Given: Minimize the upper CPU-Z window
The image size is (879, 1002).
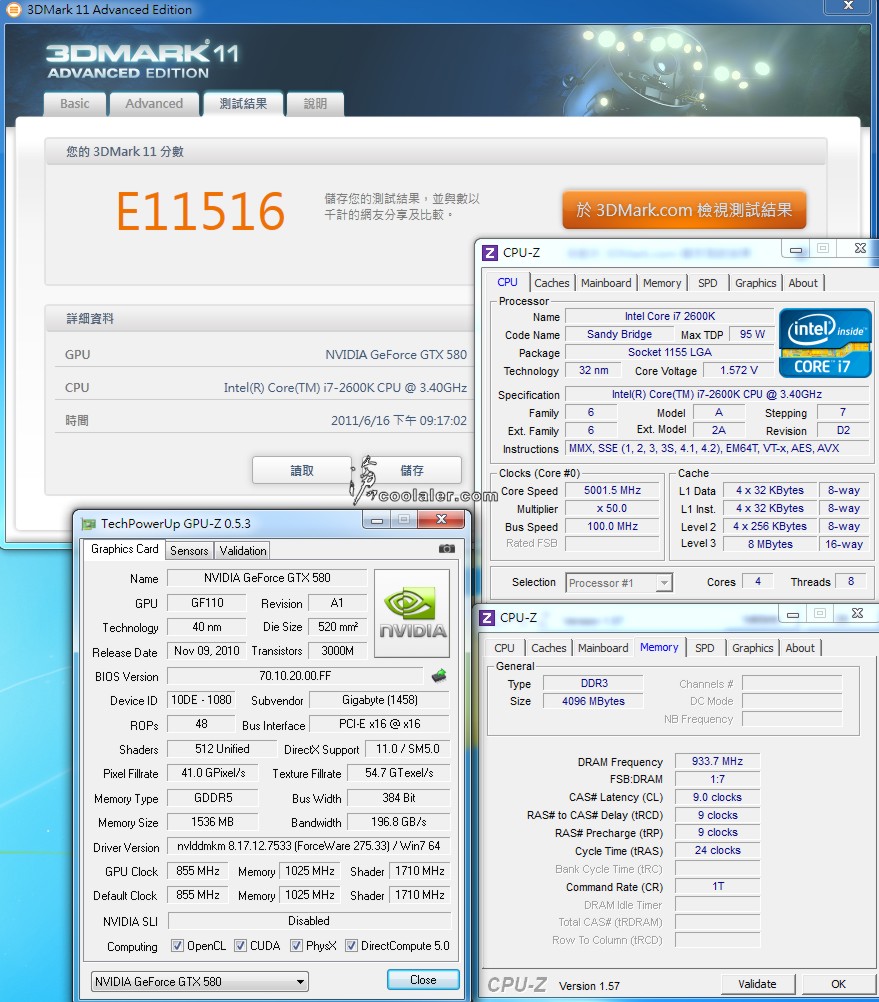Looking at the screenshot, I should pyautogui.click(x=796, y=249).
